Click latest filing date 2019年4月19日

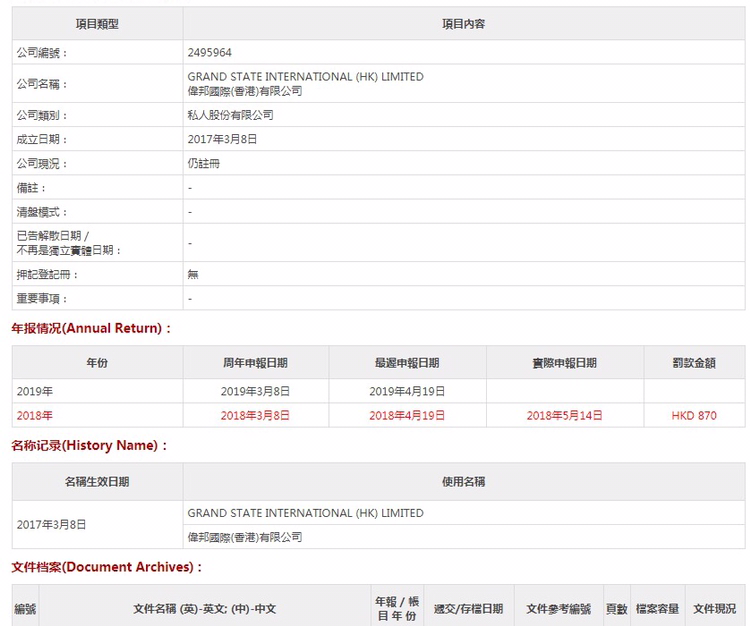407,392
